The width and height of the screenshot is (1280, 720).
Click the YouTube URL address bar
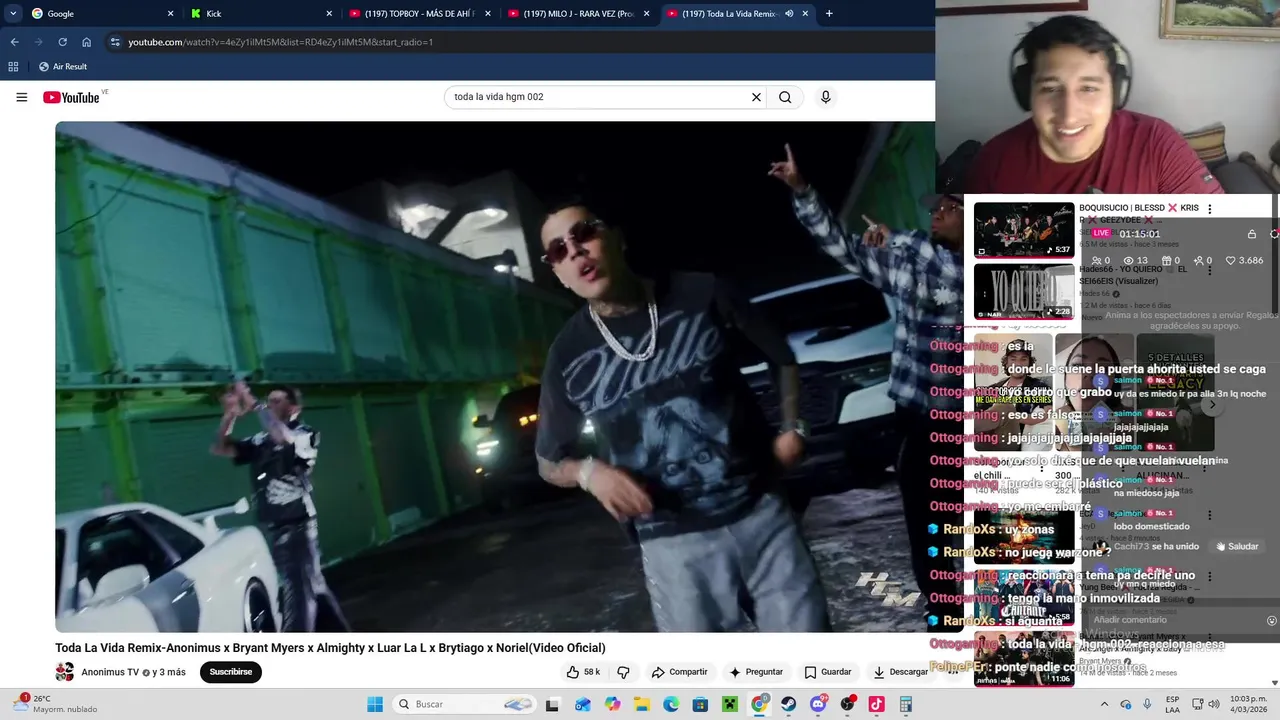520,42
